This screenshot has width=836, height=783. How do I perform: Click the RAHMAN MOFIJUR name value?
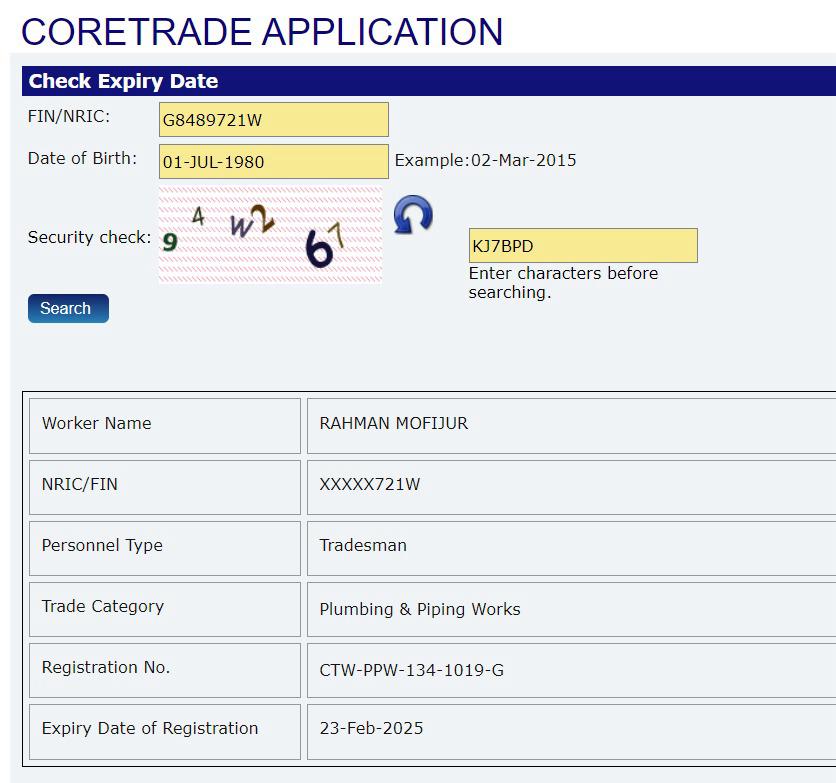394,424
